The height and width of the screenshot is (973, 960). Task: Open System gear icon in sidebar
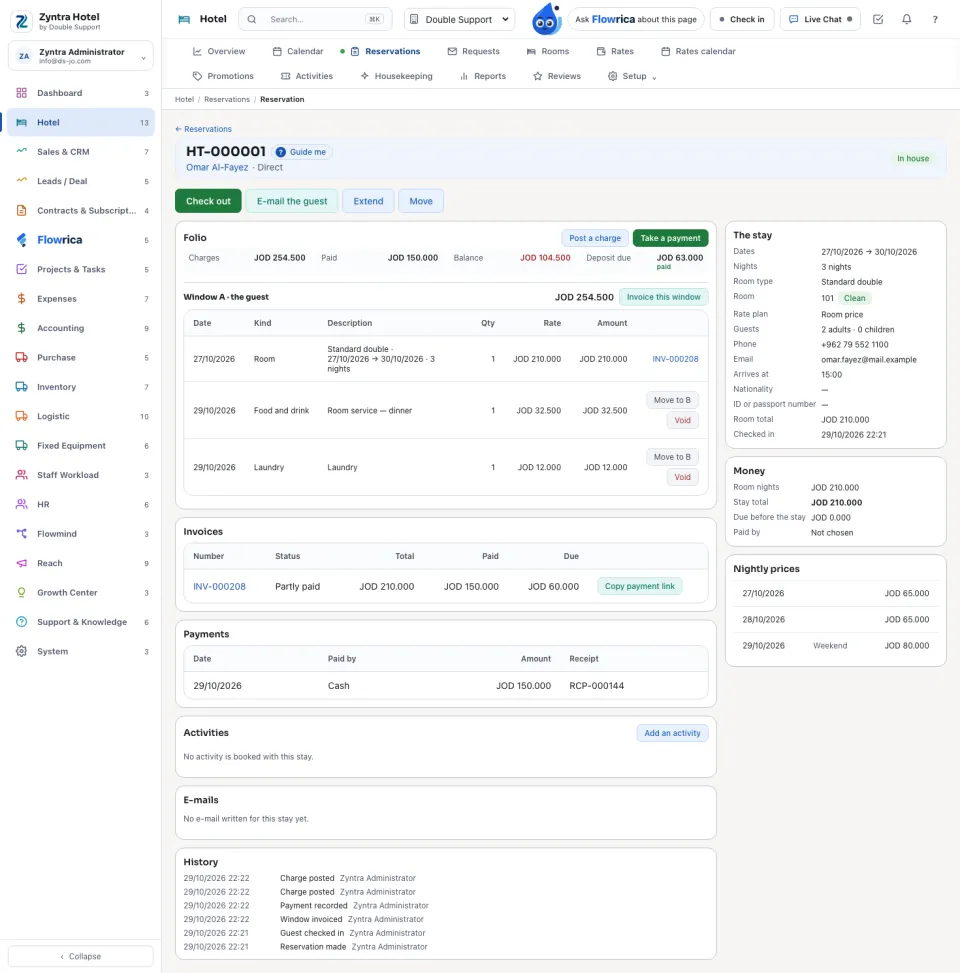tap(22, 651)
